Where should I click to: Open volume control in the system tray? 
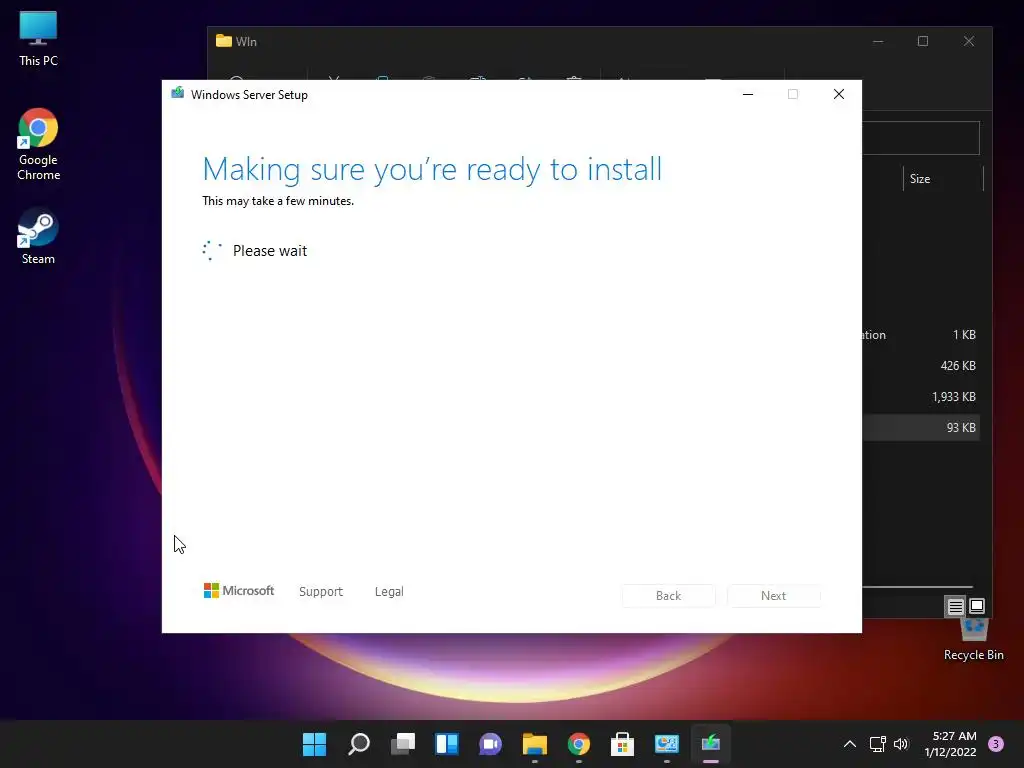[x=901, y=744]
